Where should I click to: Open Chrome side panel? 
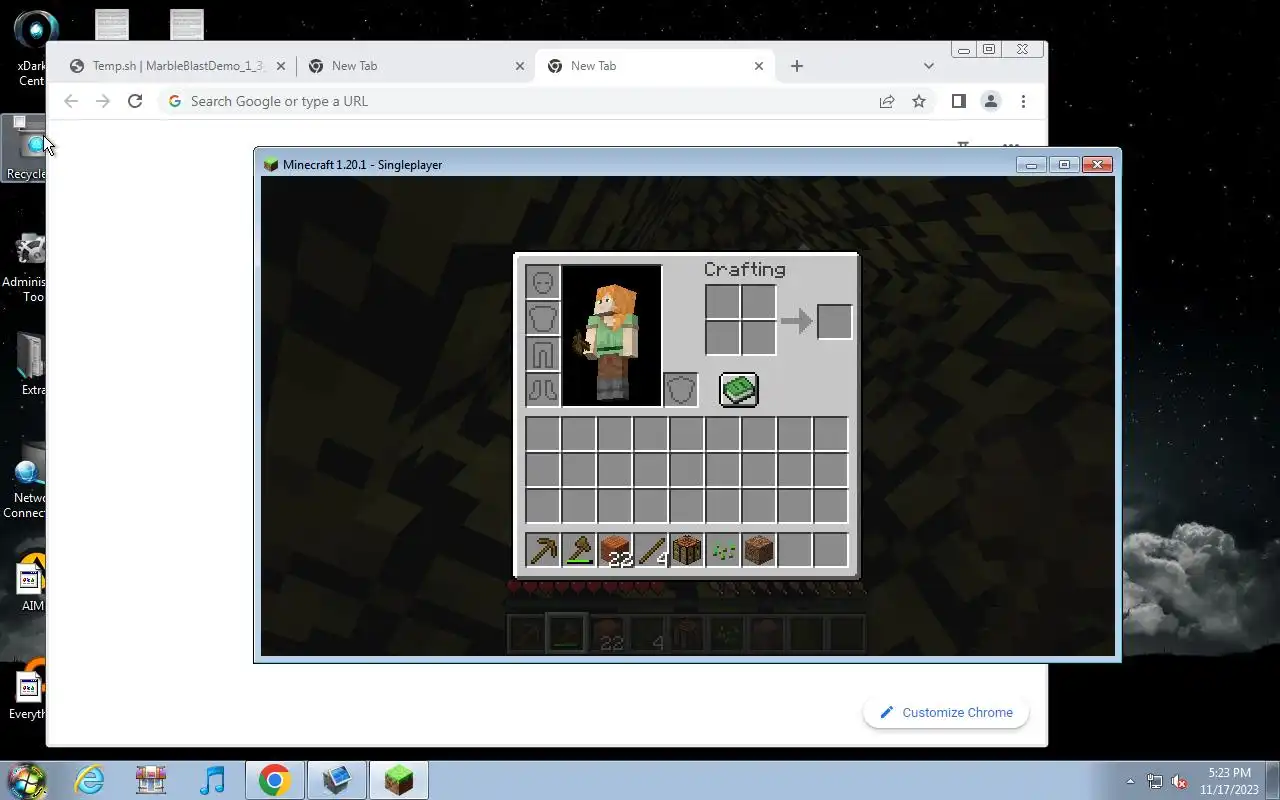(x=958, y=101)
